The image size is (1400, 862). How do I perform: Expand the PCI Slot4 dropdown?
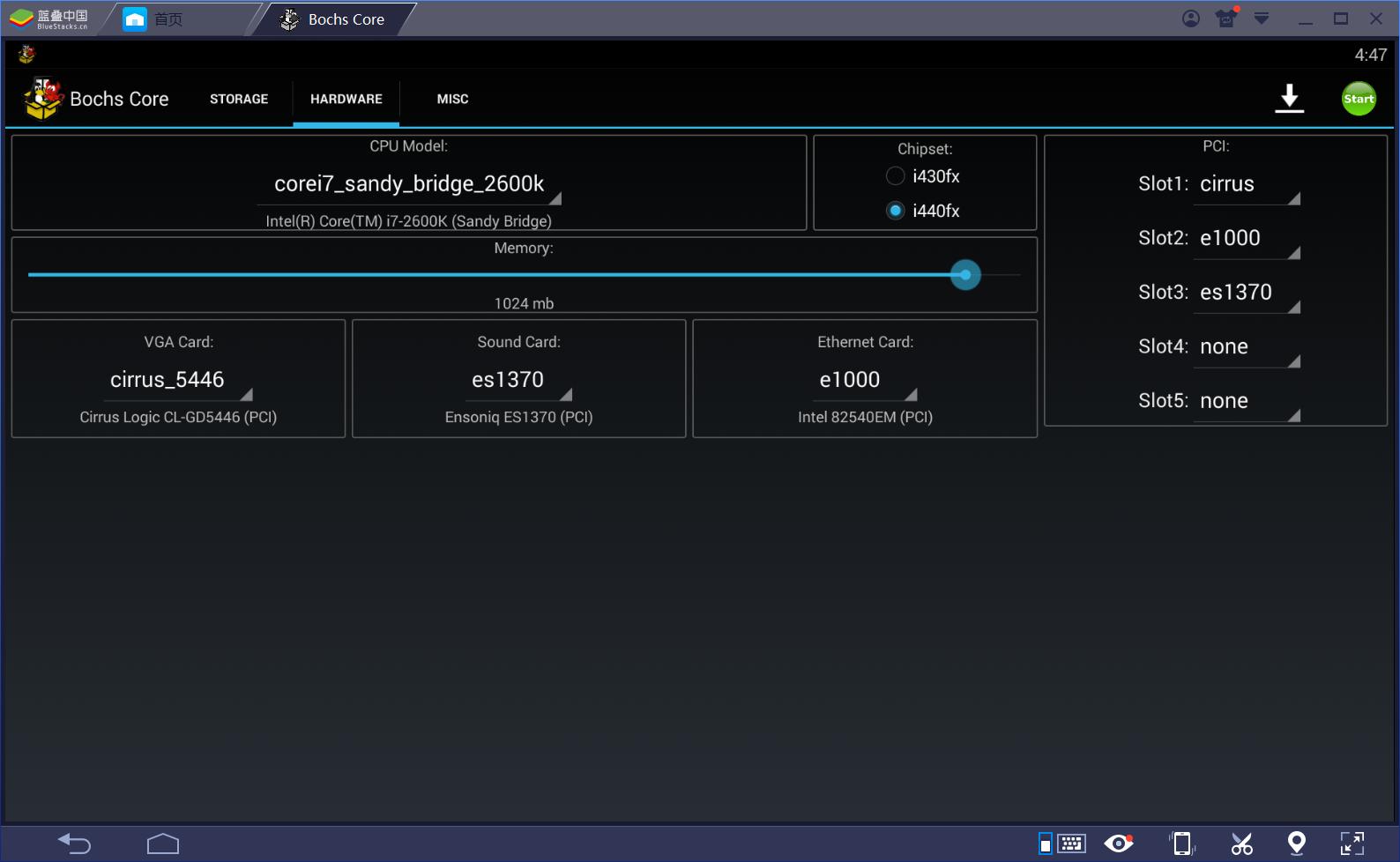click(1246, 347)
